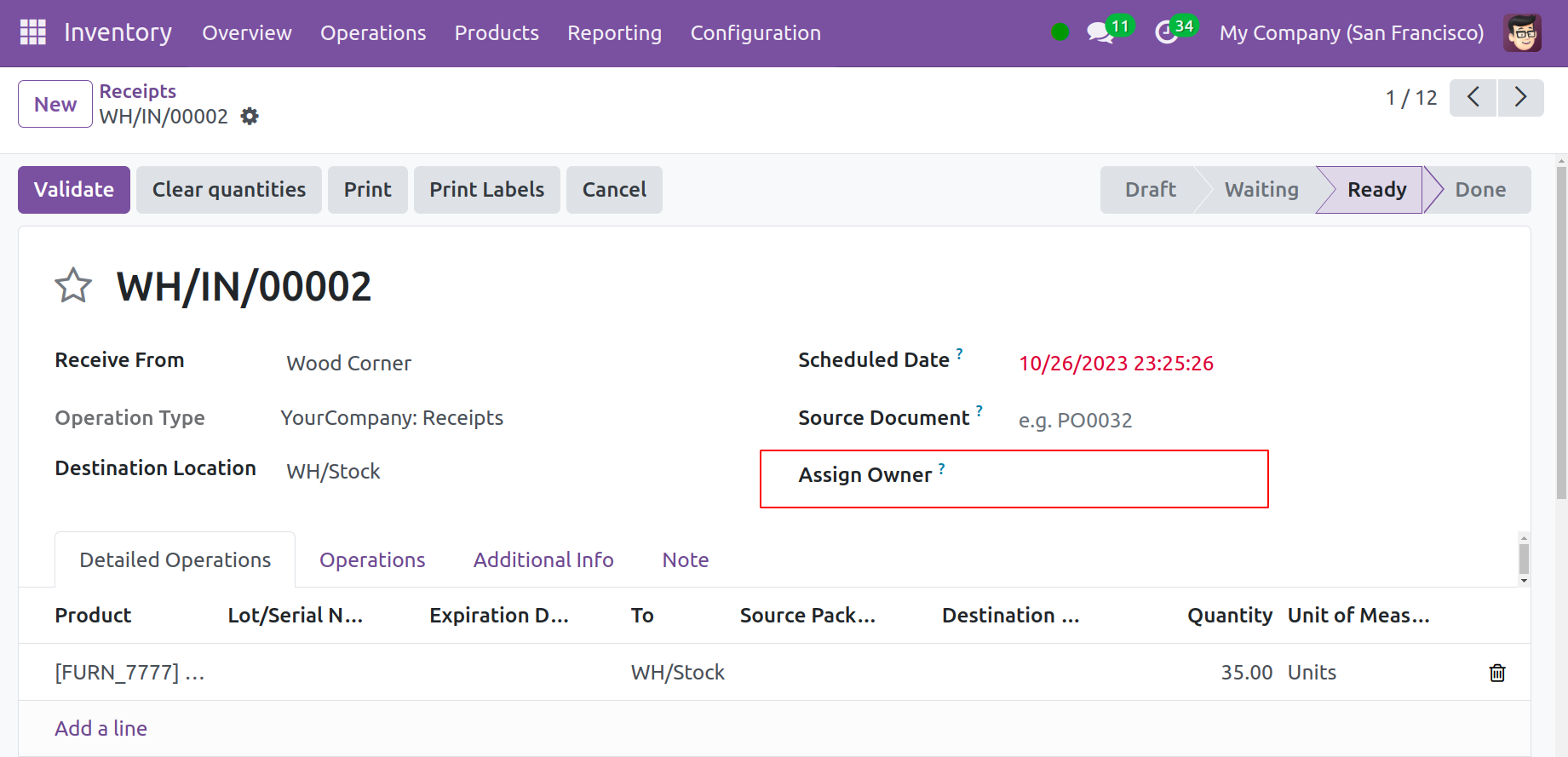Click Add a line link
This screenshot has height=757, width=1568.
click(101, 728)
